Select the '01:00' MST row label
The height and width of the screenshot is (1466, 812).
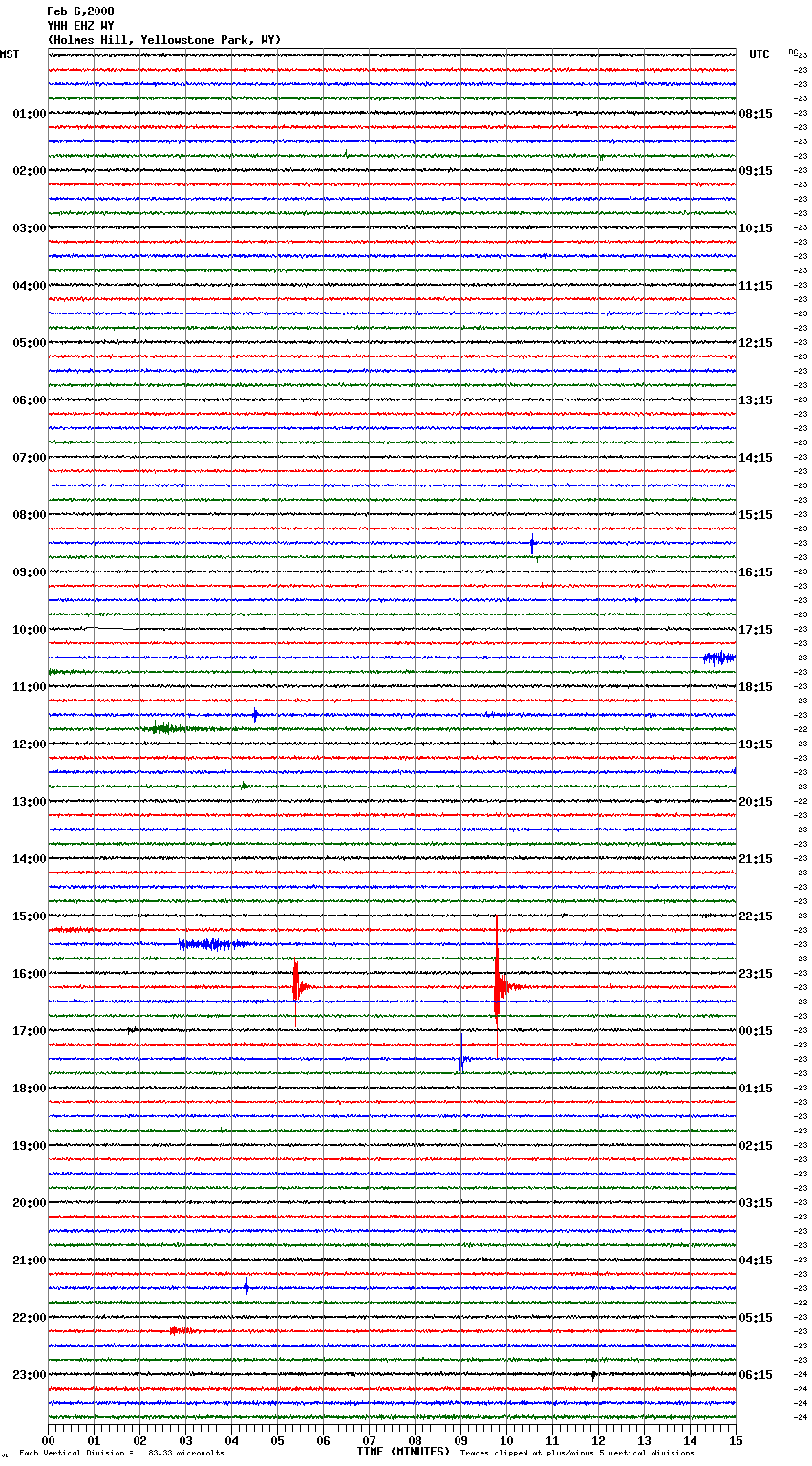(x=30, y=114)
